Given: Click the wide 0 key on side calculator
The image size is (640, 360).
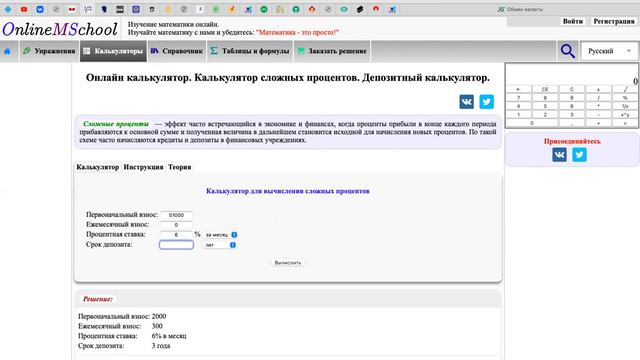Looking at the screenshot, I should click(532, 123).
